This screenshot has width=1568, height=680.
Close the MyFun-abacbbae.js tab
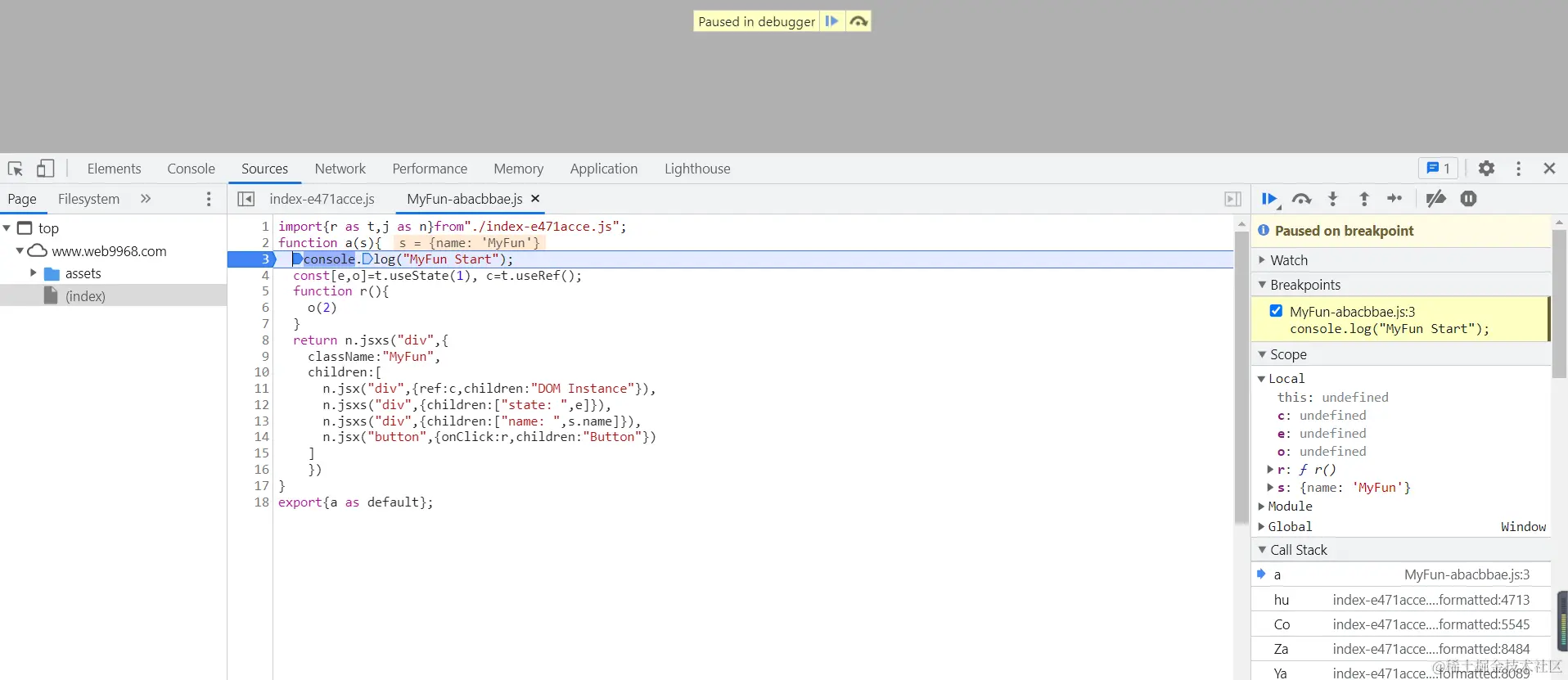535,199
